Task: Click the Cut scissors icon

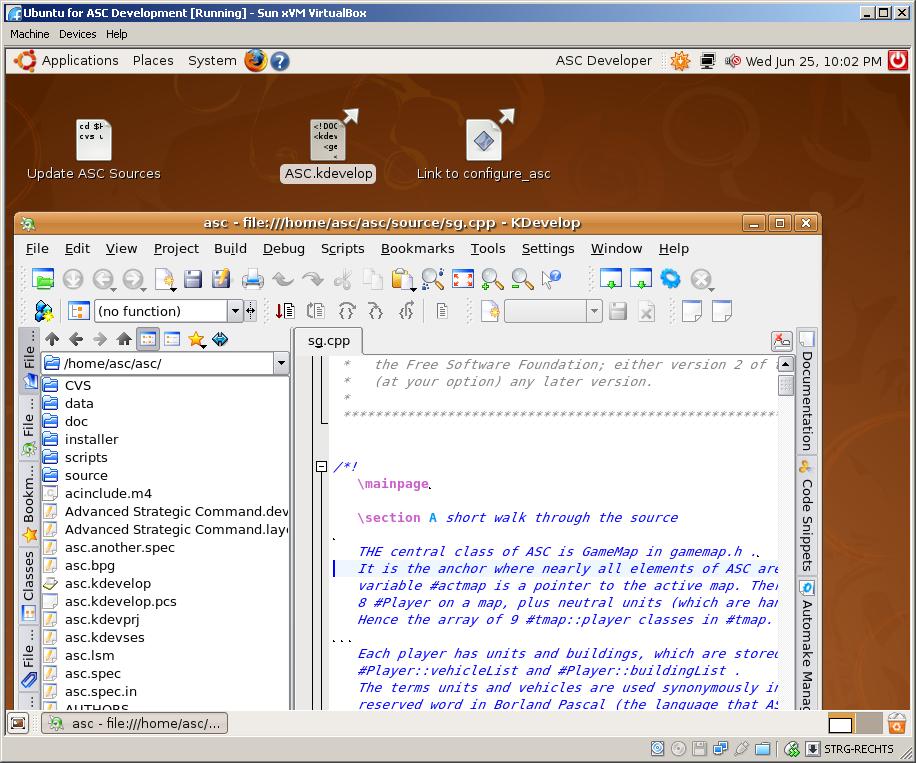Action: pyautogui.click(x=343, y=279)
